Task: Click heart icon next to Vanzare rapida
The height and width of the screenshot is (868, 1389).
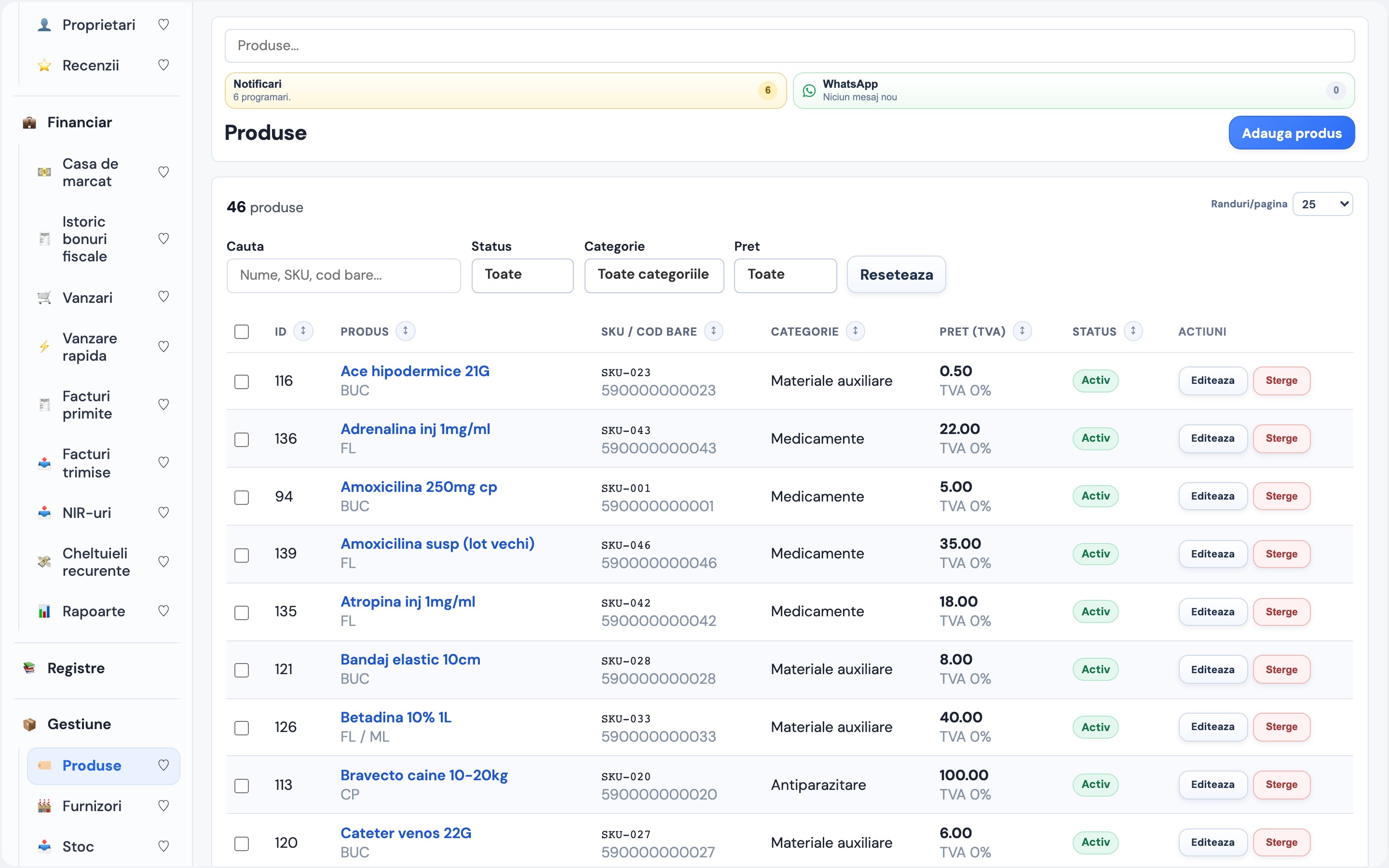Action: click(x=163, y=347)
